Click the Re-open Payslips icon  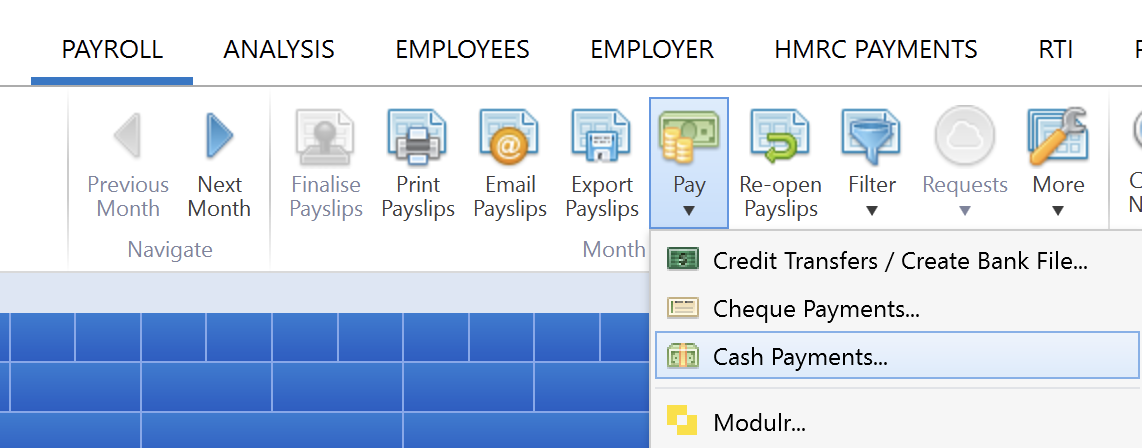coord(780,137)
